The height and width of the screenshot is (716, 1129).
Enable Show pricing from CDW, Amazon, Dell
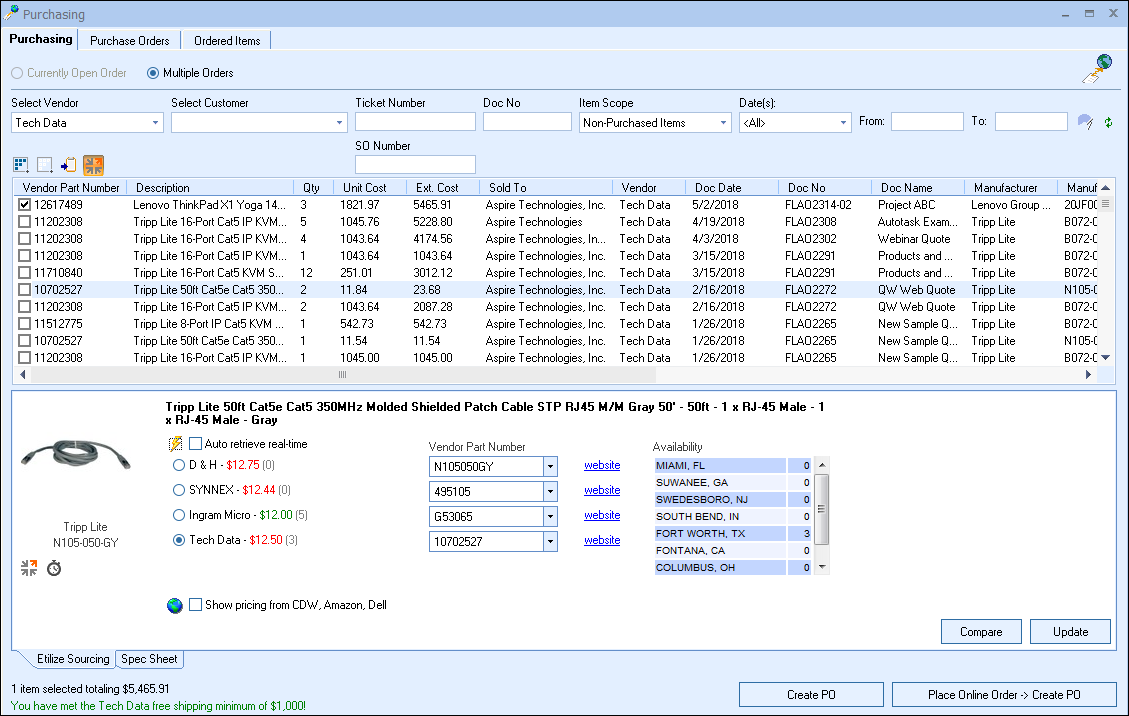pyautogui.click(x=195, y=605)
